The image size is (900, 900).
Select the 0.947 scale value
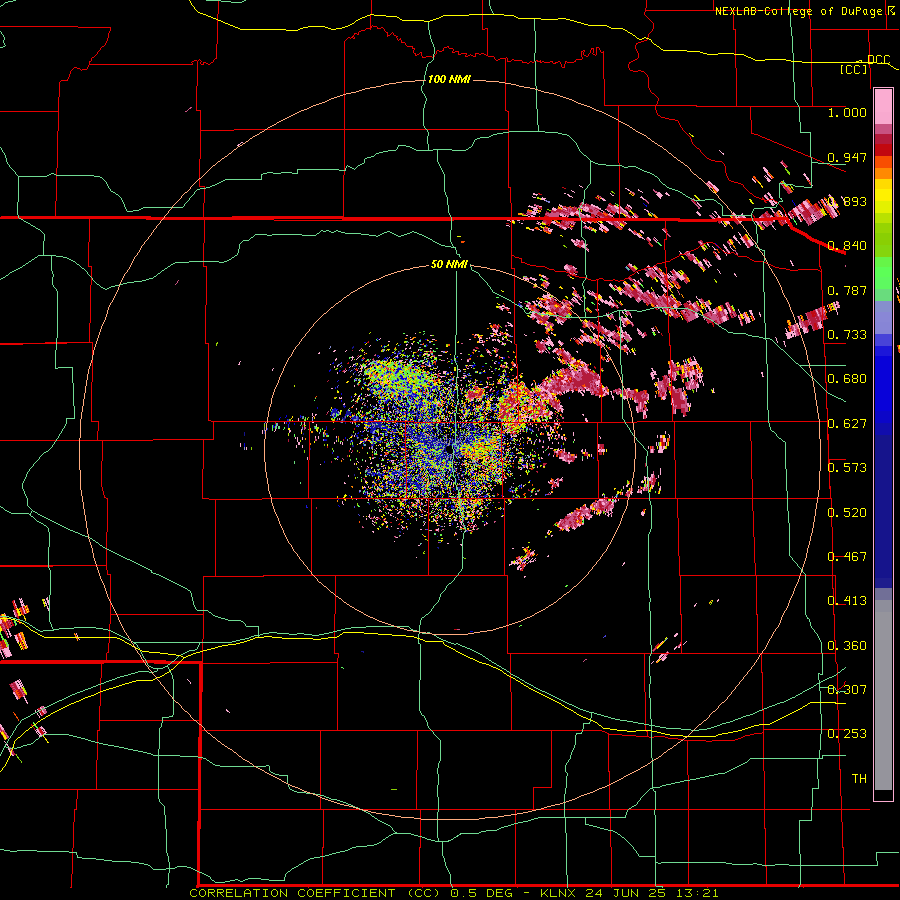tap(847, 157)
